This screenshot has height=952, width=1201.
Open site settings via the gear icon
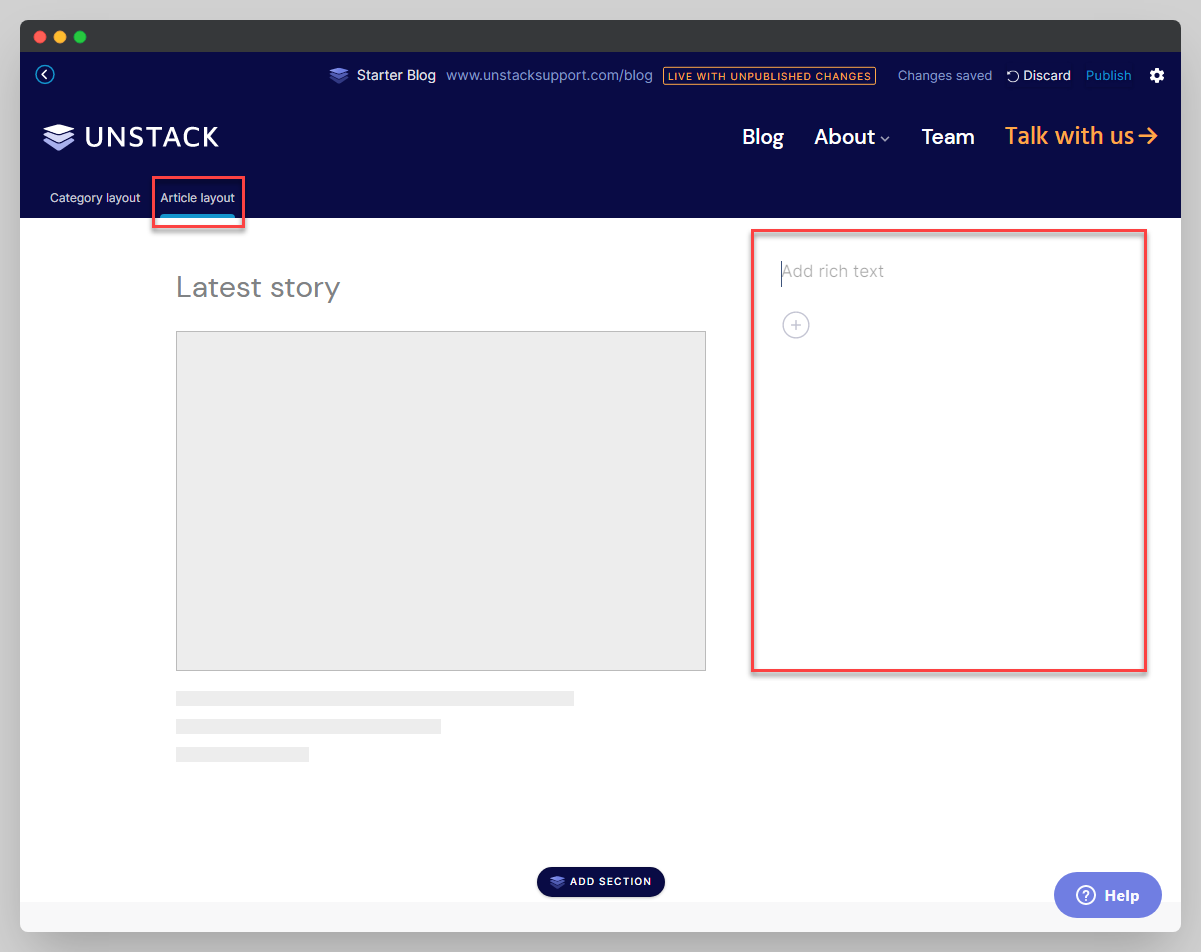point(1157,75)
